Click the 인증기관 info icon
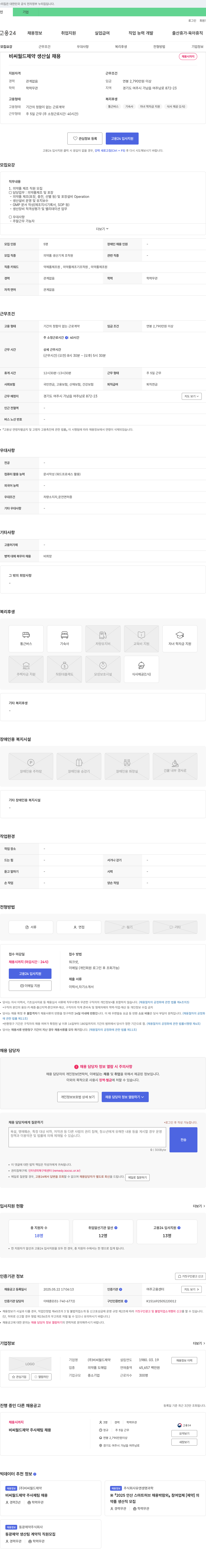The height and width of the screenshot is (1568, 206). [x=120, y=1289]
